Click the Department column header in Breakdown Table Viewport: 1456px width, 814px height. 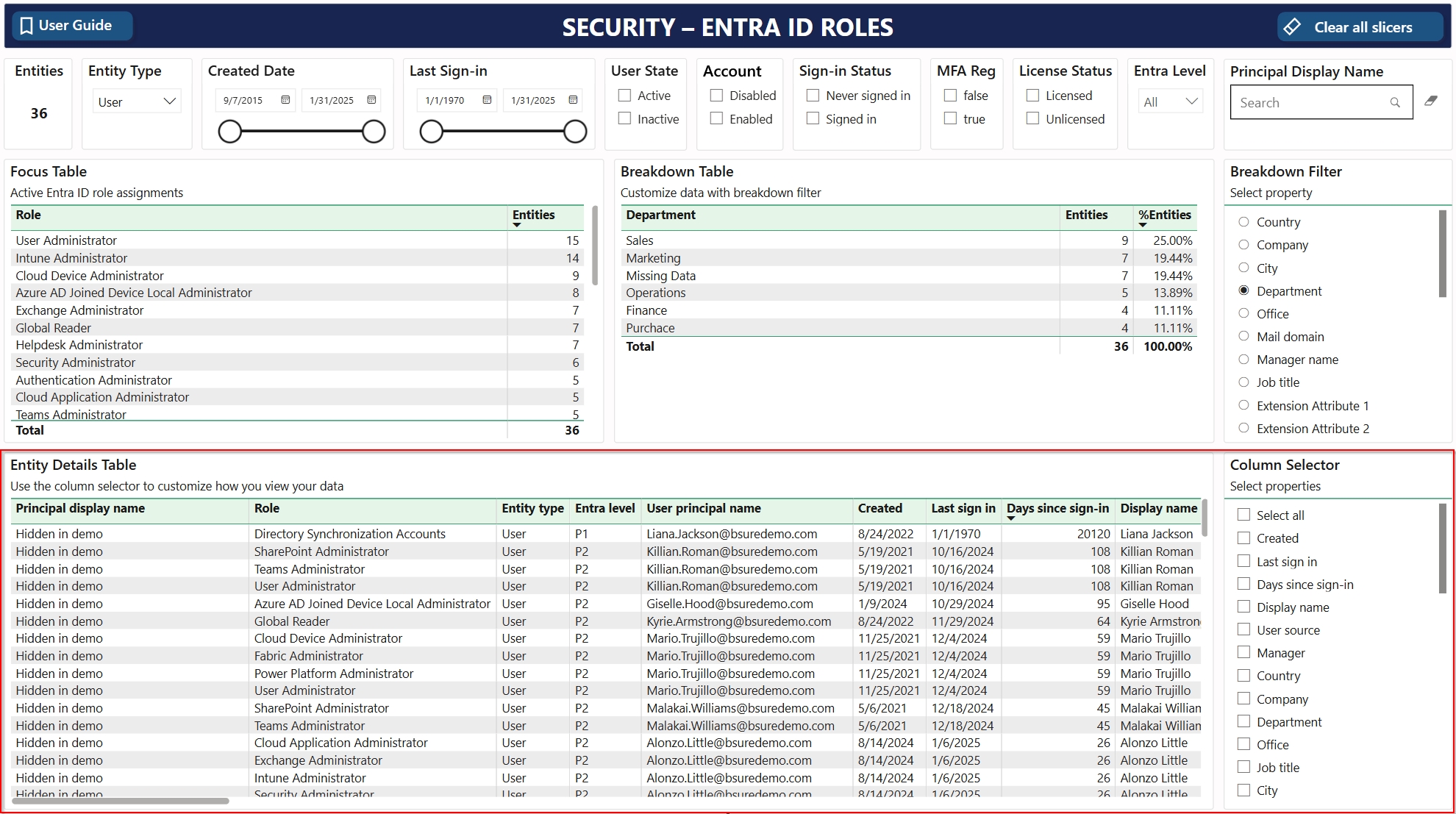pos(660,215)
